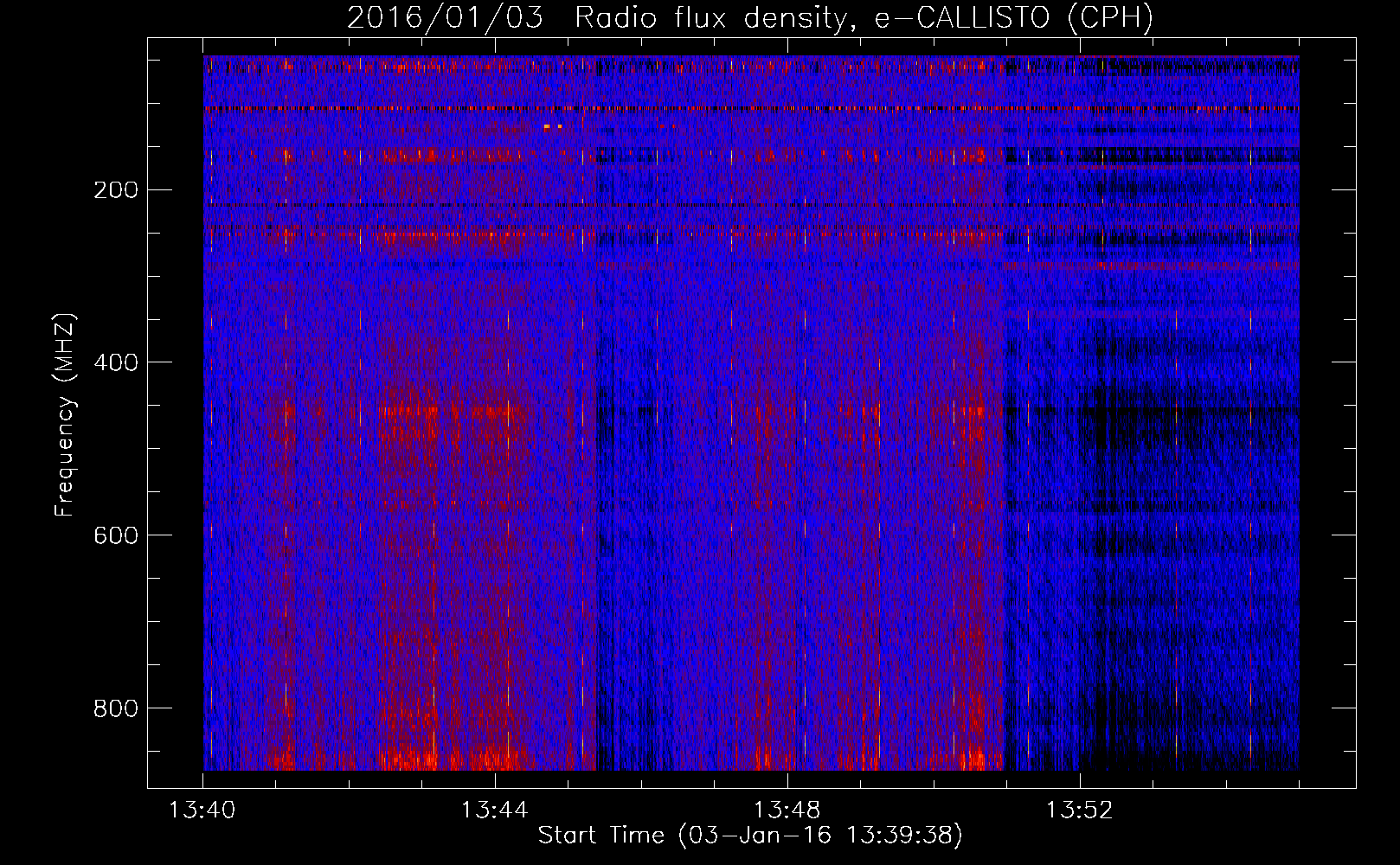Click the 600 frequency tick label
Screen dimensions: 1400x865
click(116, 535)
